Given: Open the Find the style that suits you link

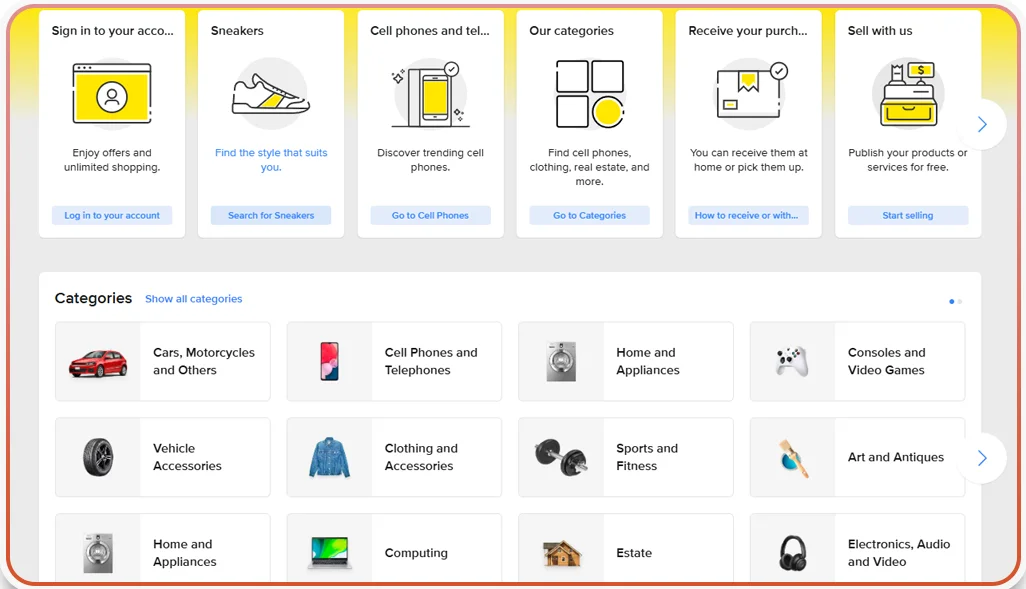Looking at the screenshot, I should [271, 159].
